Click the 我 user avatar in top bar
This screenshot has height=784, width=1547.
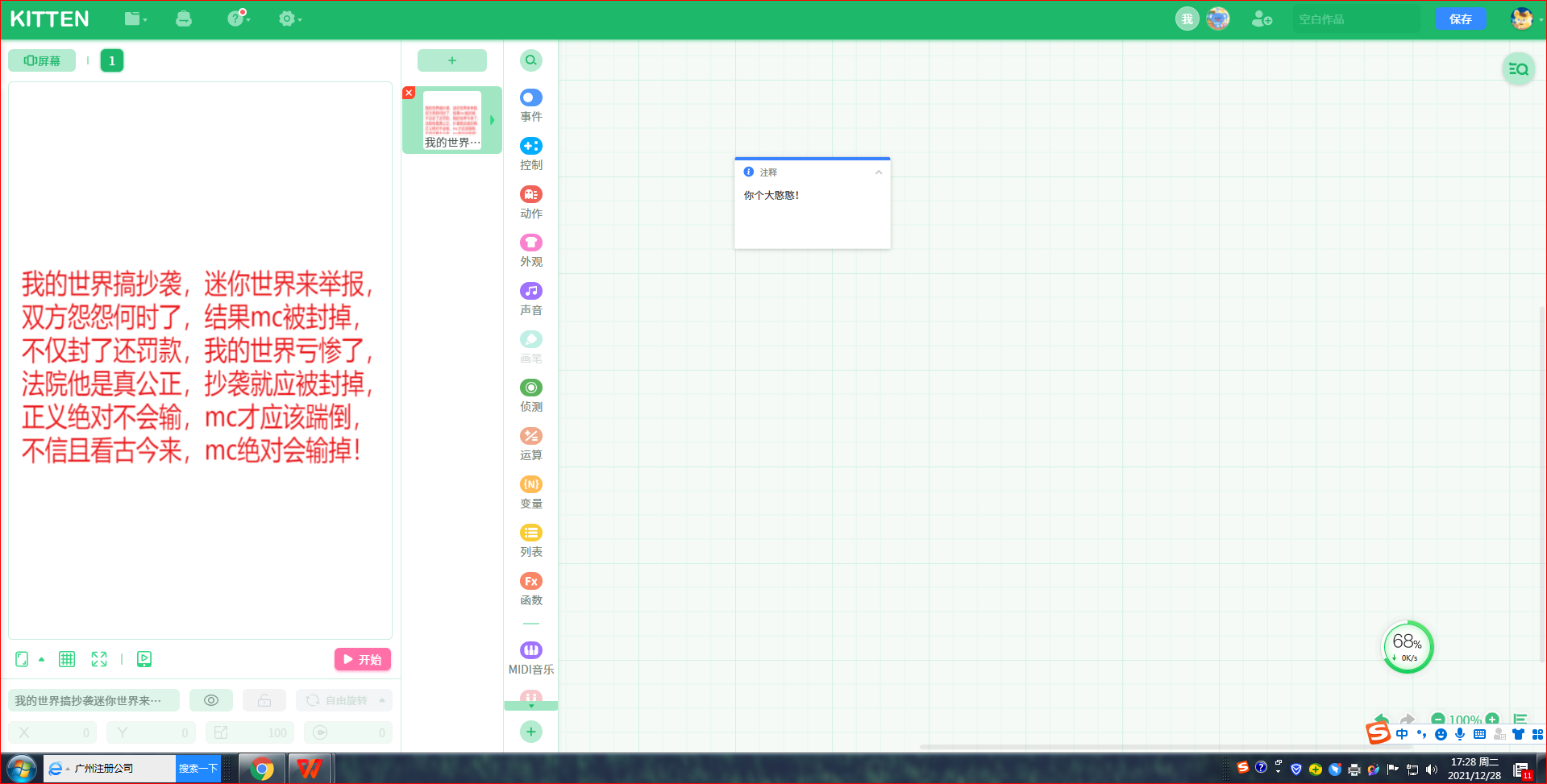click(x=1187, y=19)
